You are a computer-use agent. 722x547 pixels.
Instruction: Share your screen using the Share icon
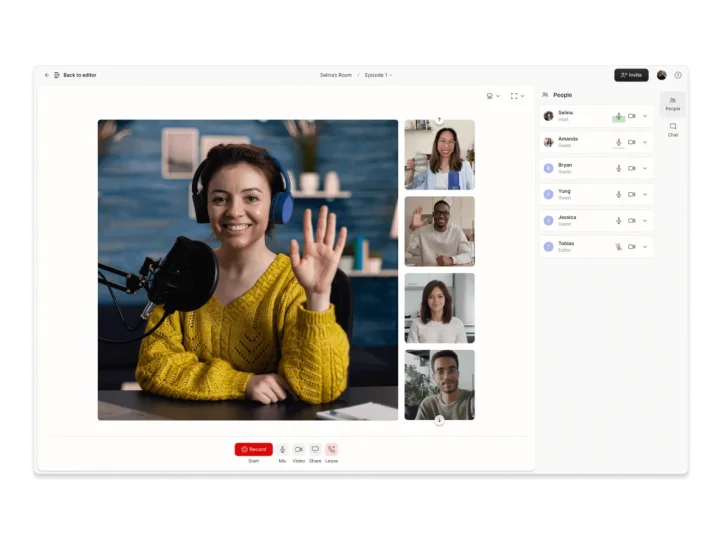pos(315,449)
